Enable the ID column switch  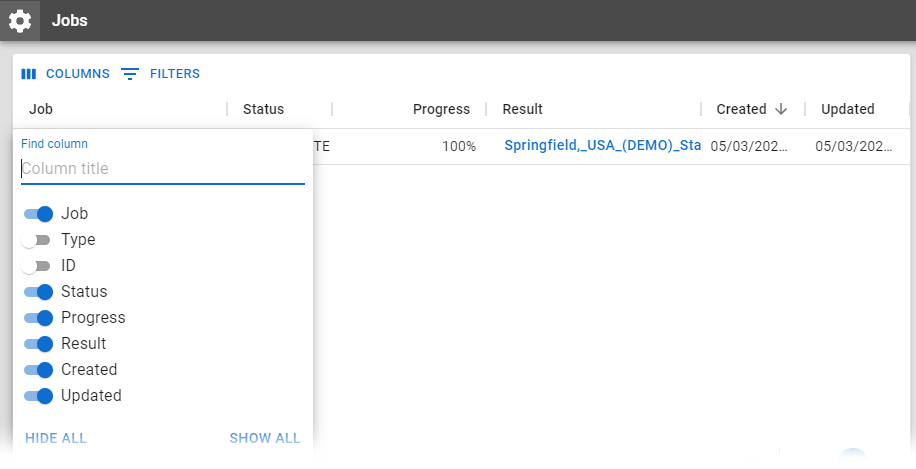[x=36, y=266]
